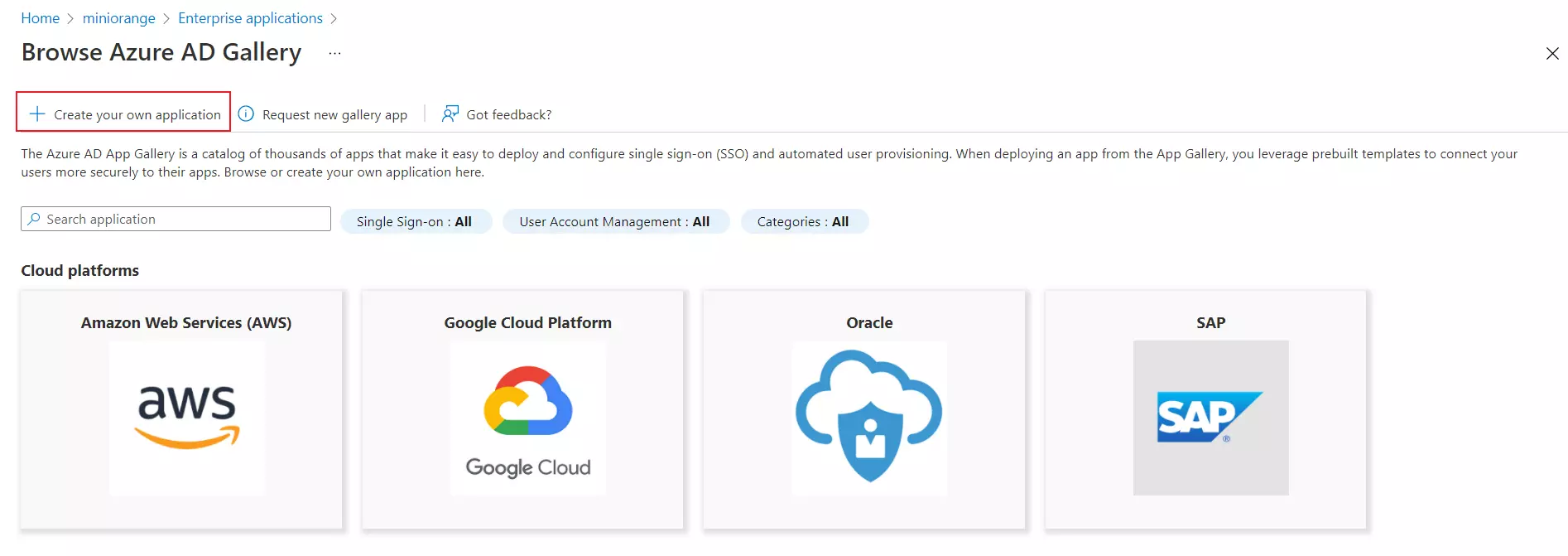The image size is (1568, 556).
Task: Click Request new gallery app text
Action: (x=334, y=115)
